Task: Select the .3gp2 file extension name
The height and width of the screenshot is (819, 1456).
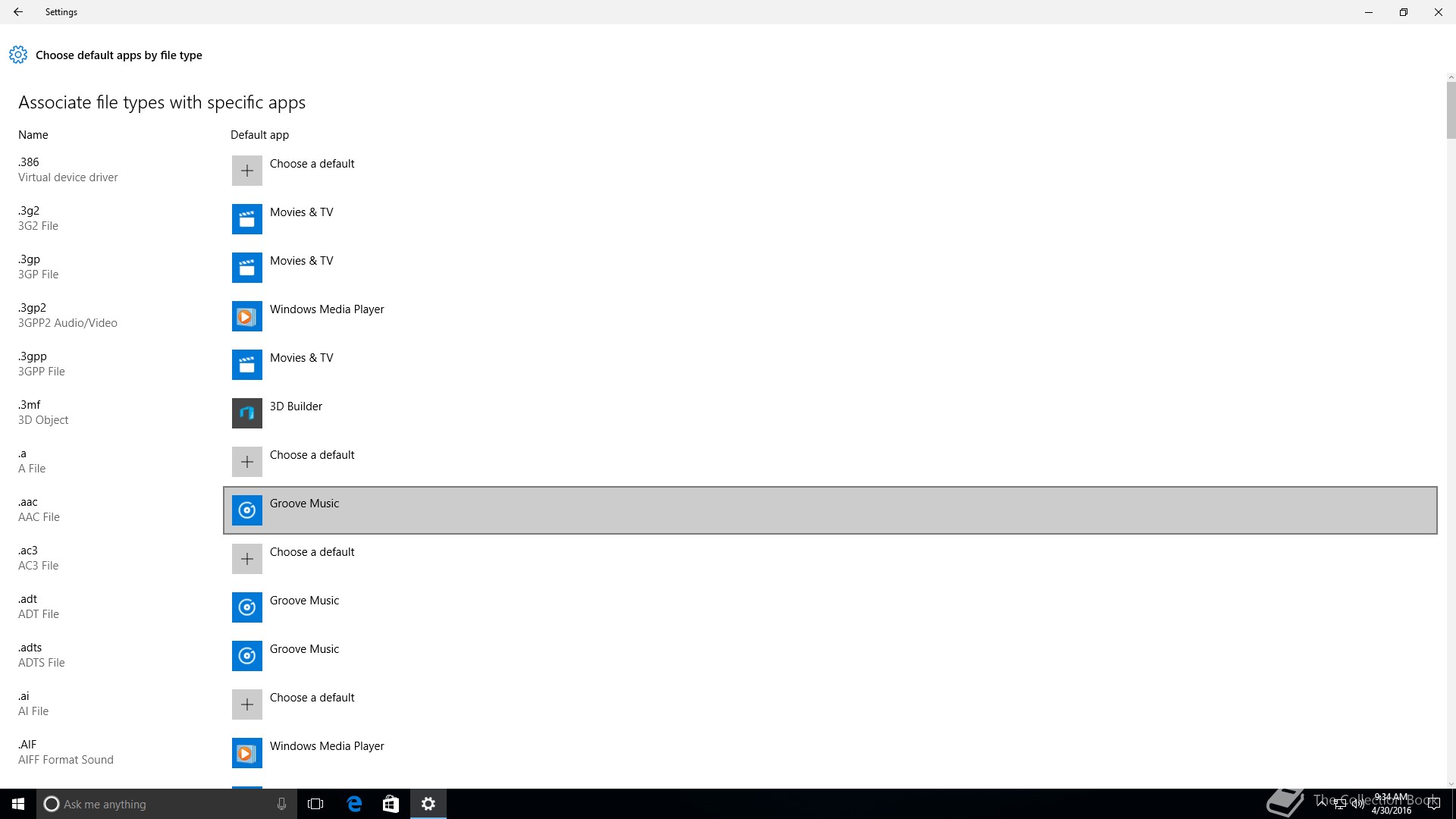Action: [32, 308]
